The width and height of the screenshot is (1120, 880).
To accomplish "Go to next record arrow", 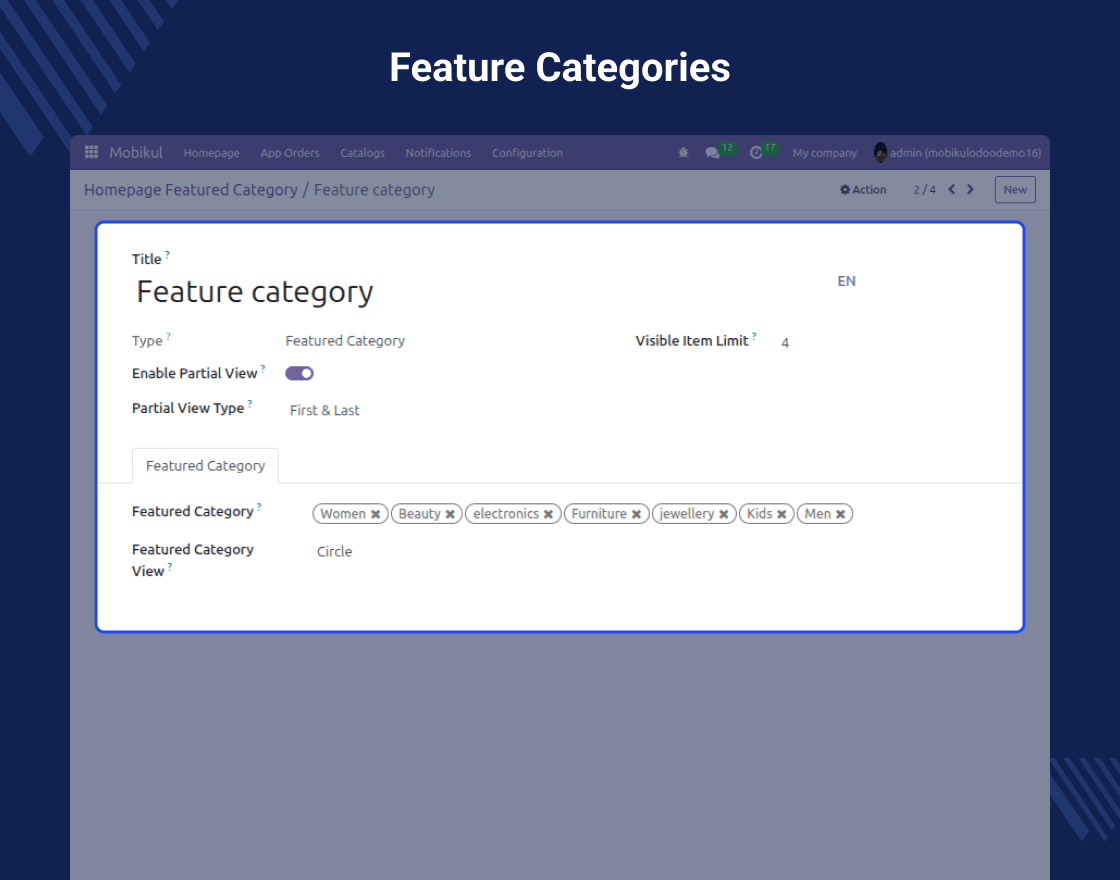I will pyautogui.click(x=970, y=189).
